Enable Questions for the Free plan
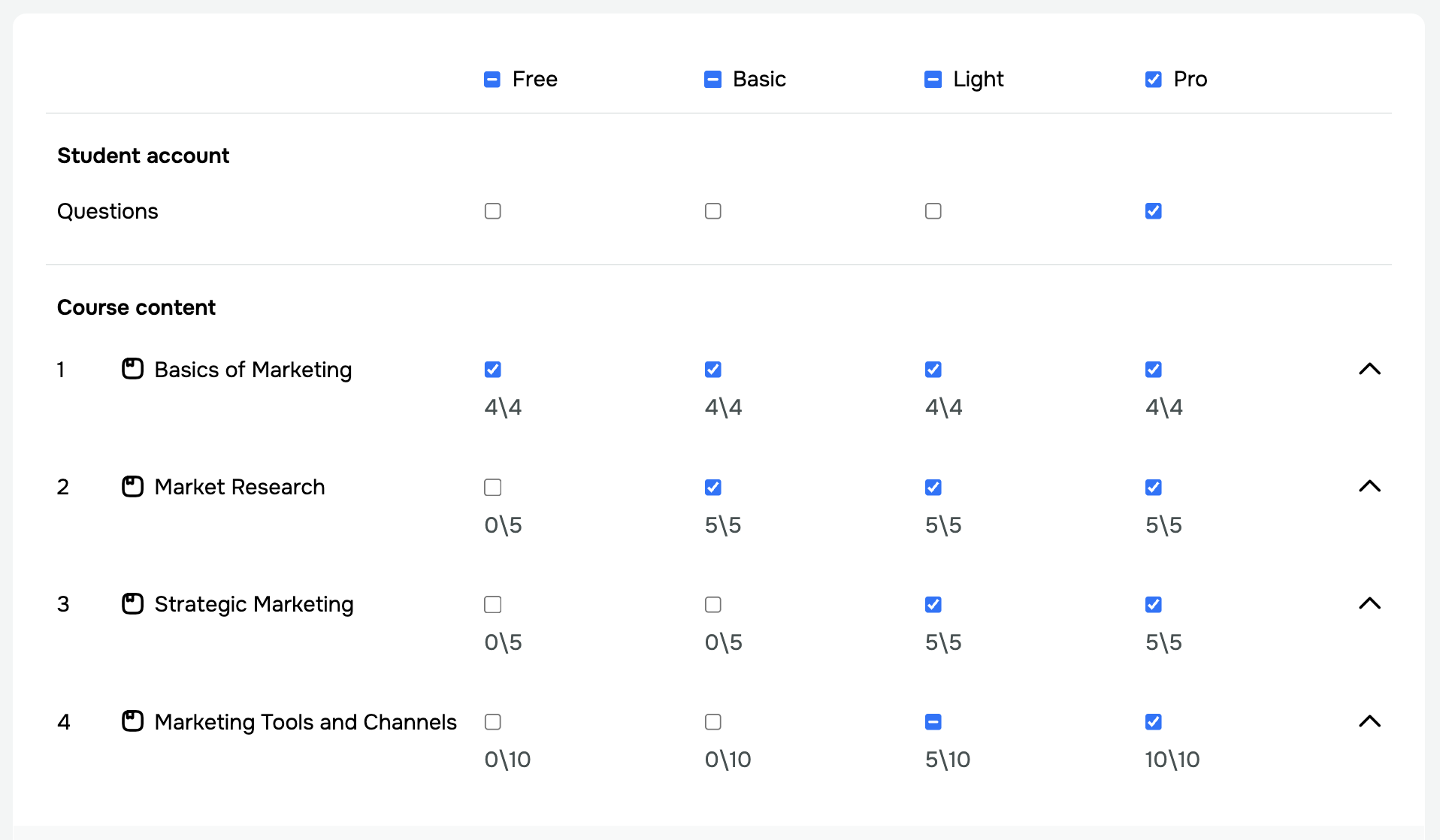Image resolution: width=1440 pixels, height=840 pixels. [x=492, y=211]
